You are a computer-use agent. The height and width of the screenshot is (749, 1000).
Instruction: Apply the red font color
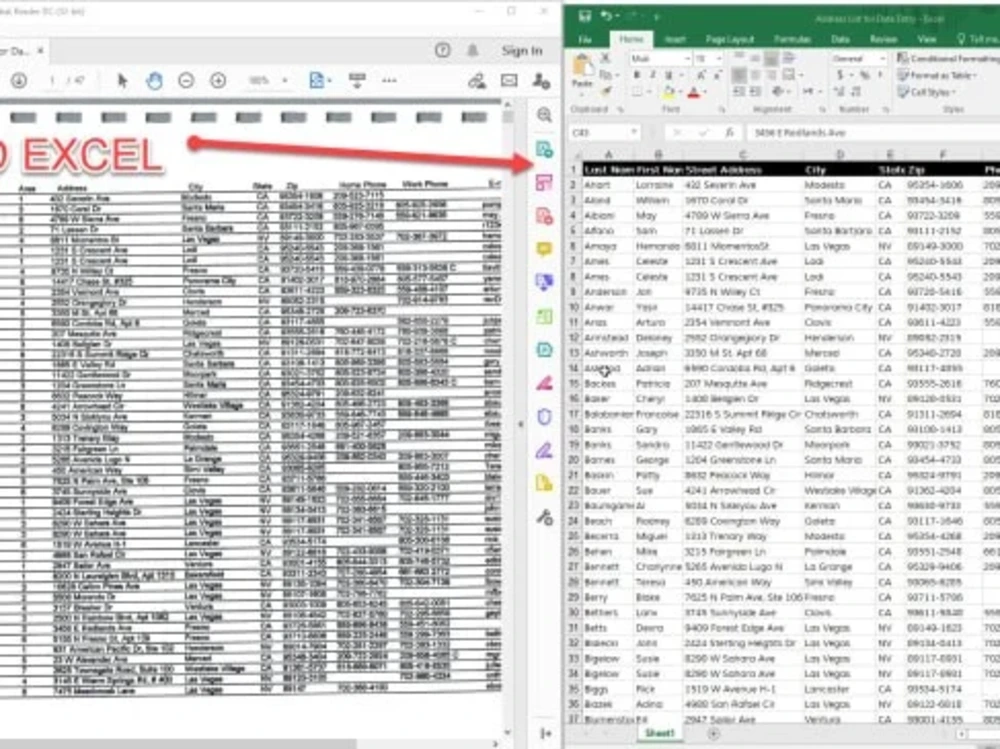click(x=695, y=93)
